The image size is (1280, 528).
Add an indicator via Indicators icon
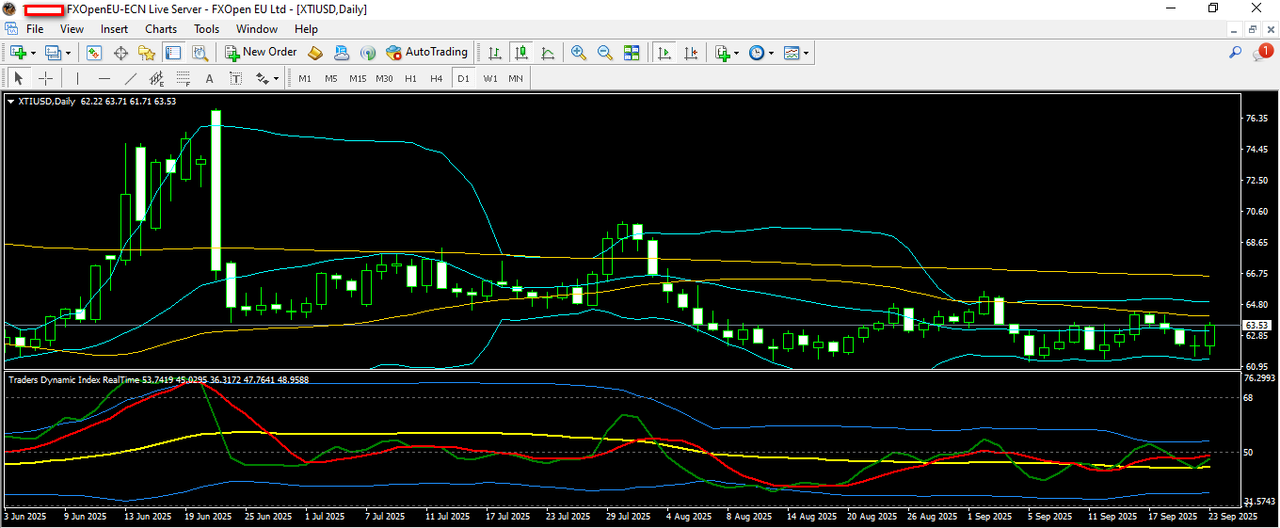(722, 52)
